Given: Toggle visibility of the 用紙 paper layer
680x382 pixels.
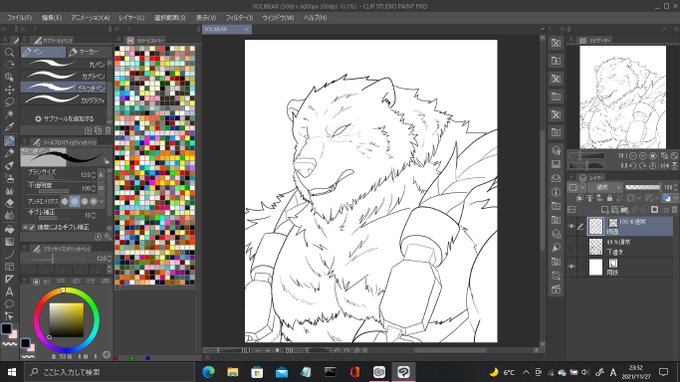Looking at the screenshot, I should click(x=571, y=267).
